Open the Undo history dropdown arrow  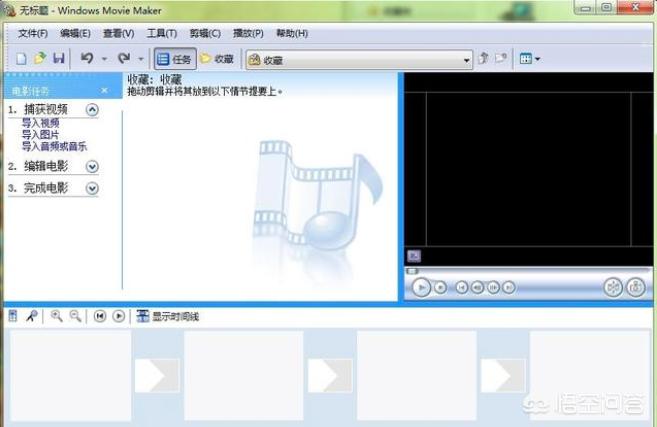(x=104, y=59)
